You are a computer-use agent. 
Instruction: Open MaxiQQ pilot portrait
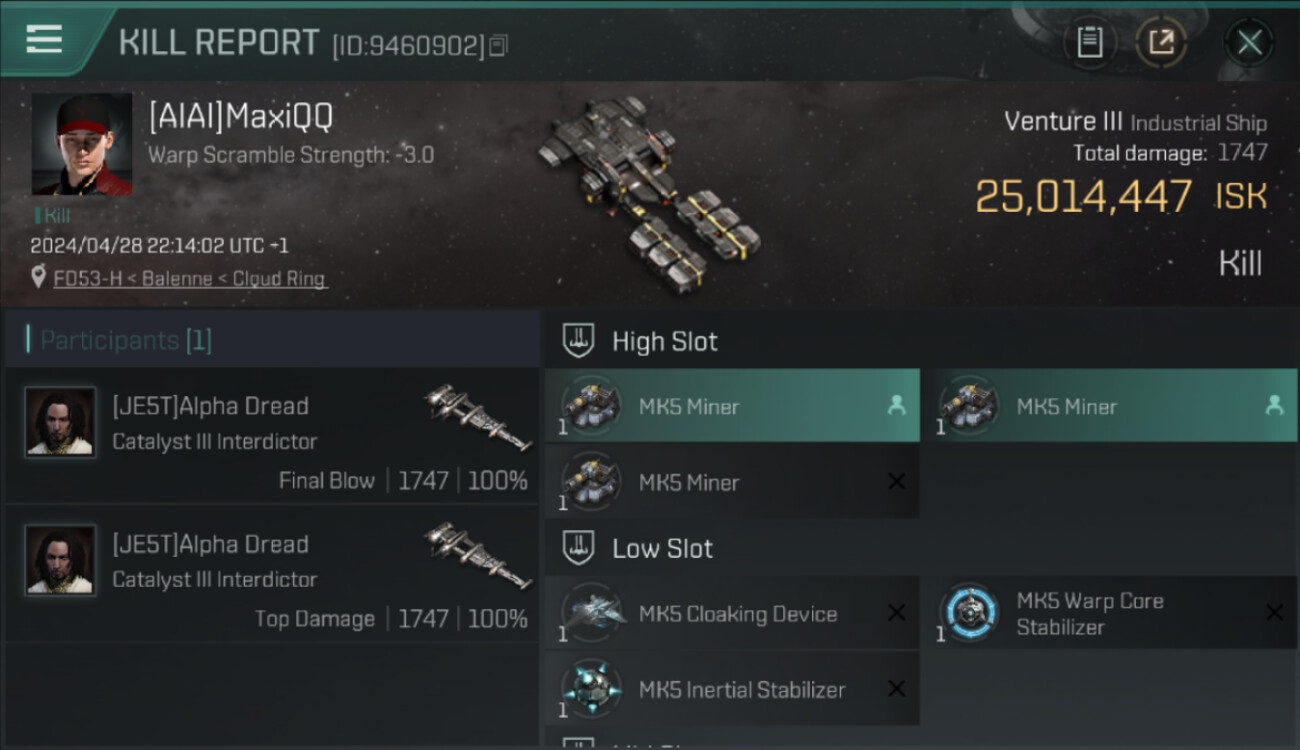click(82, 144)
